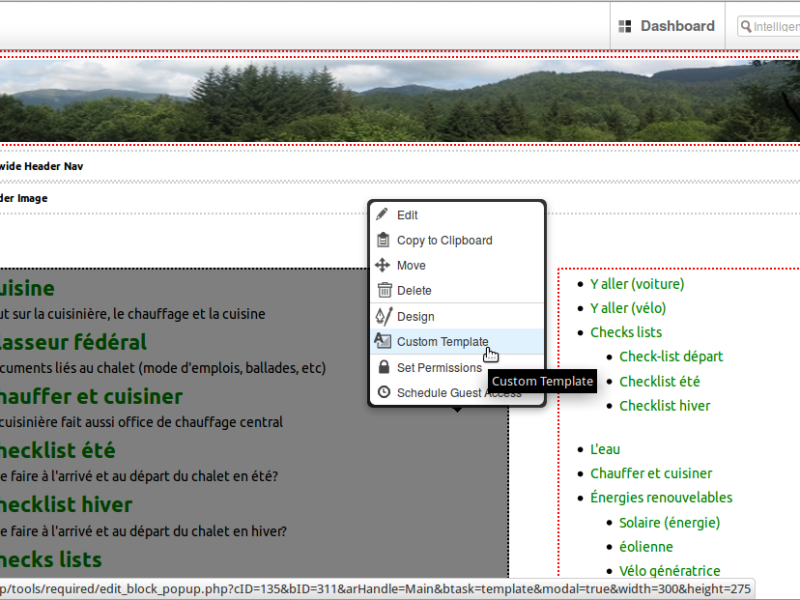Go to the sidebar Checklist été link
Screen dimensions: 800x600
coord(660,381)
